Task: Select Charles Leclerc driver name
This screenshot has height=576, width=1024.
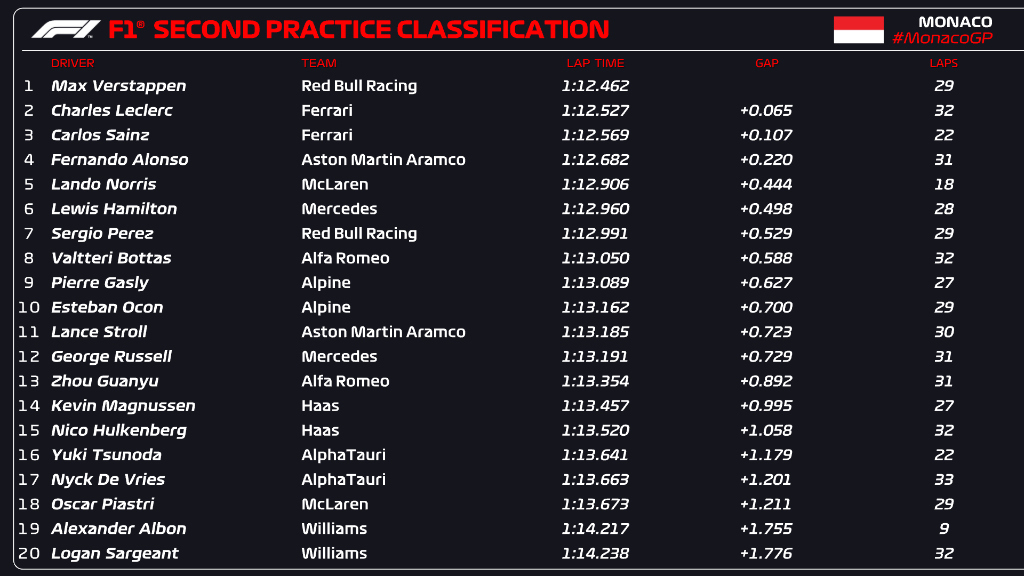Action: tap(111, 110)
